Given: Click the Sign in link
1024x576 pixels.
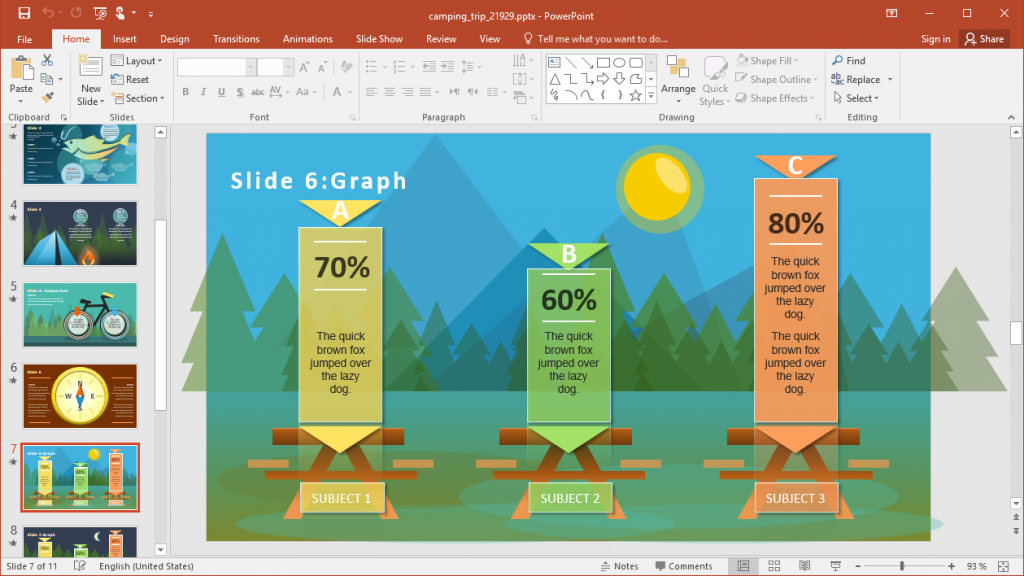Looking at the screenshot, I should [935, 38].
